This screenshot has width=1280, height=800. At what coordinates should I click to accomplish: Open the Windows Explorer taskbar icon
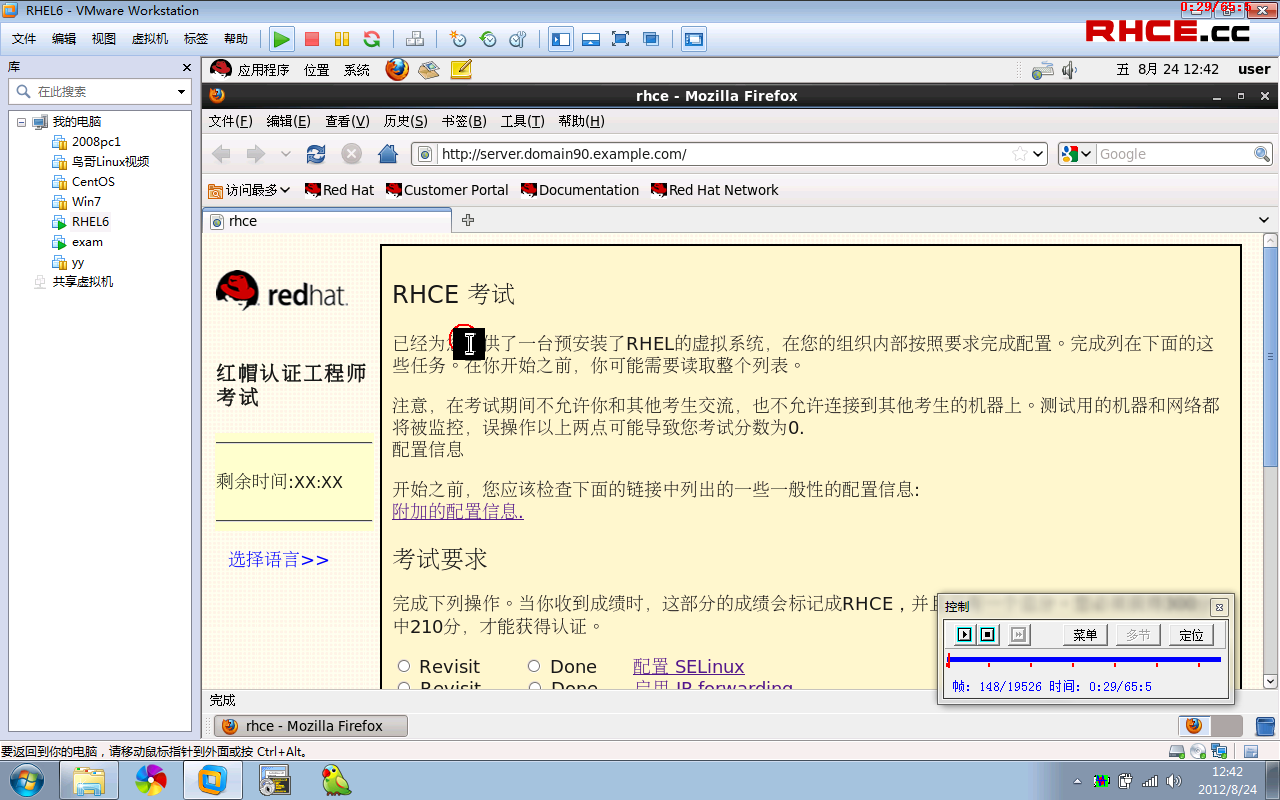tap(88, 780)
